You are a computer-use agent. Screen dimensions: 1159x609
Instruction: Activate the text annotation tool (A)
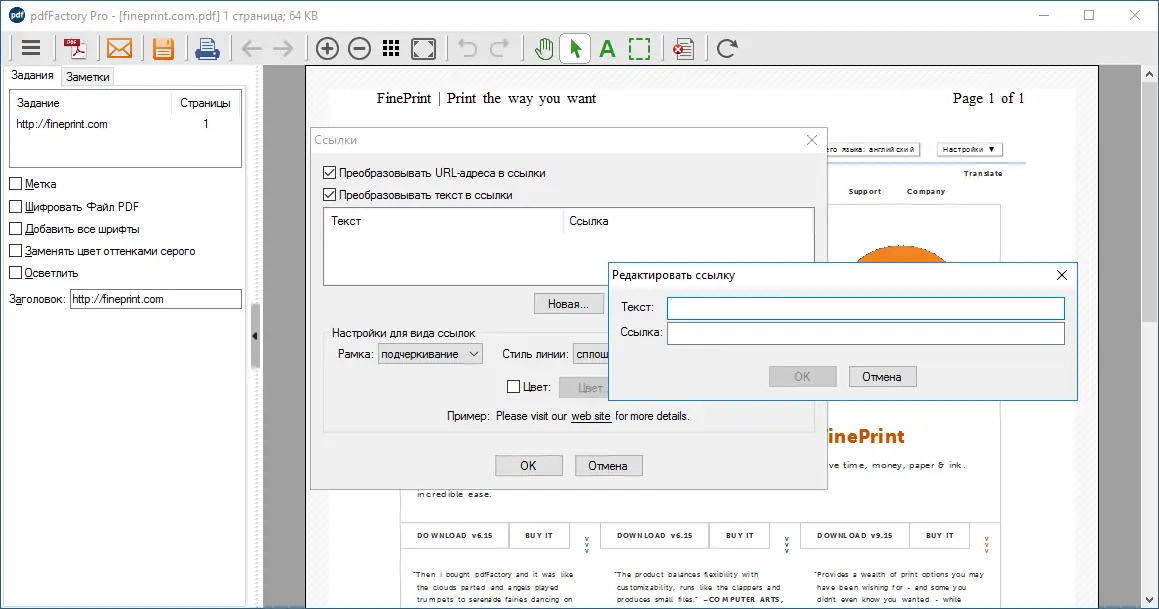pyautogui.click(x=607, y=47)
